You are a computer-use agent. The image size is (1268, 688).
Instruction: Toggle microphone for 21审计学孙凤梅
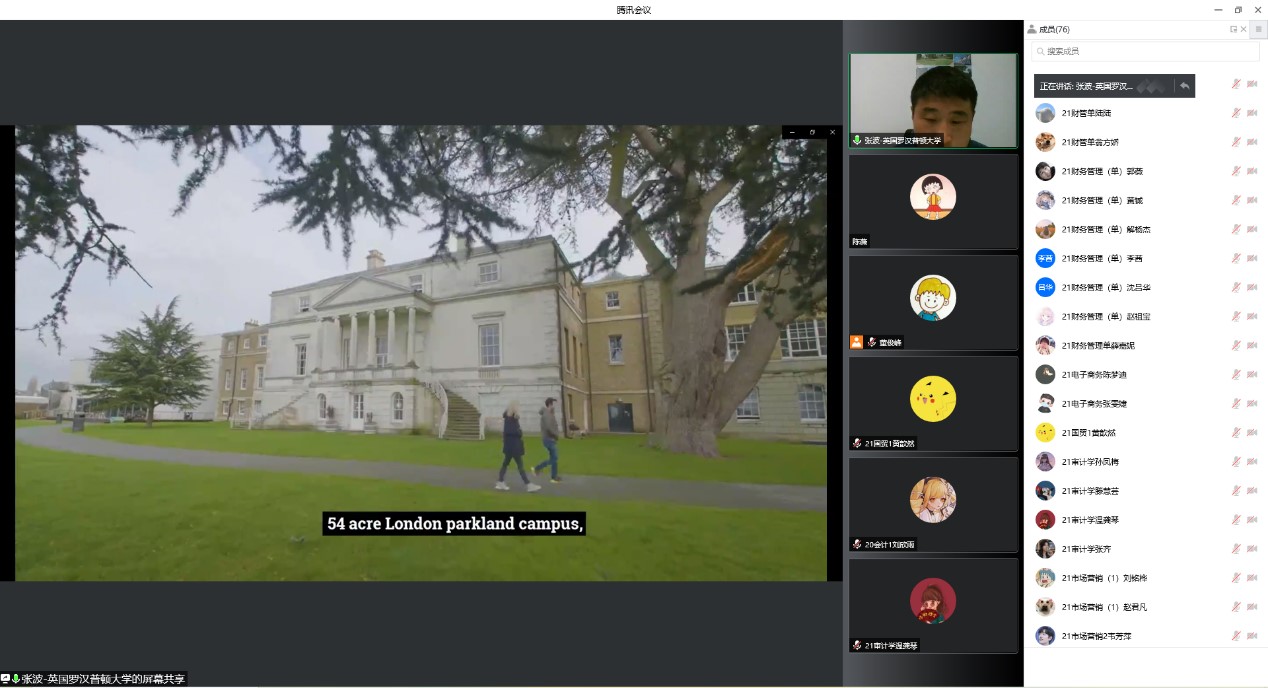1236,461
